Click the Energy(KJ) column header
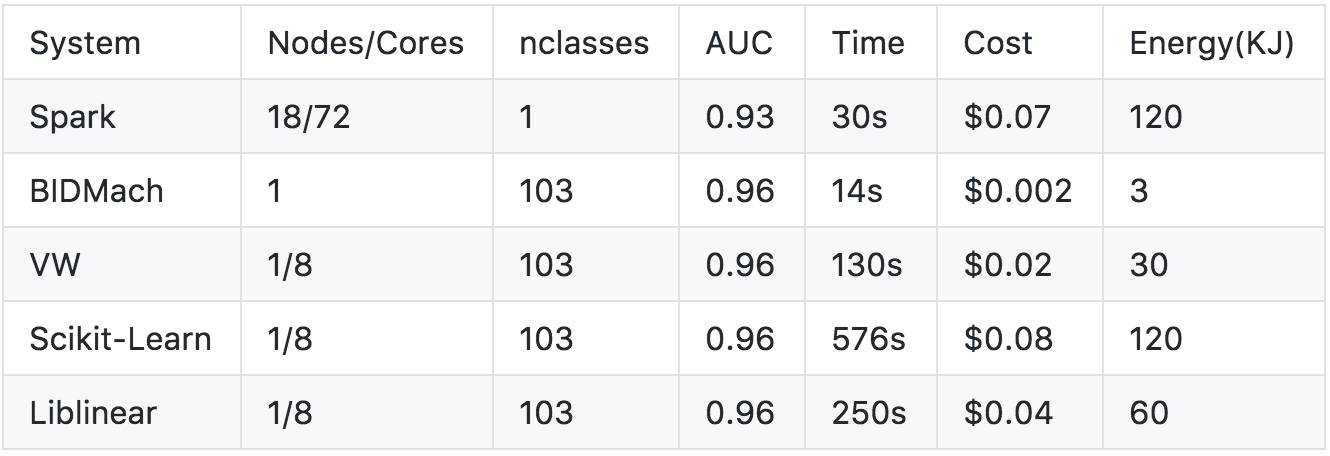Viewport: 1330px width, 456px height. (1211, 43)
